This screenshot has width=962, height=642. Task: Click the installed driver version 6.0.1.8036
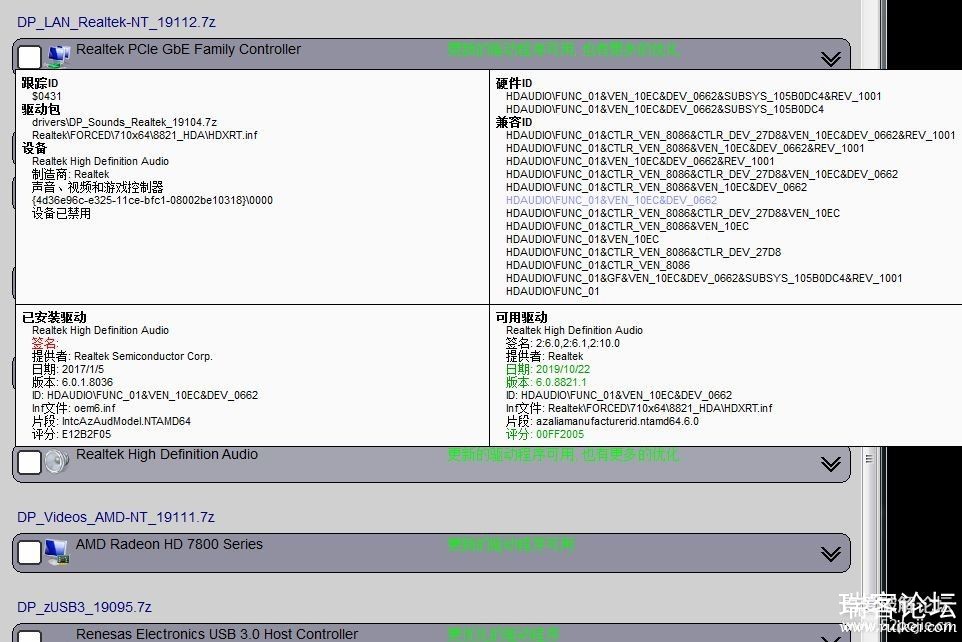[87, 382]
